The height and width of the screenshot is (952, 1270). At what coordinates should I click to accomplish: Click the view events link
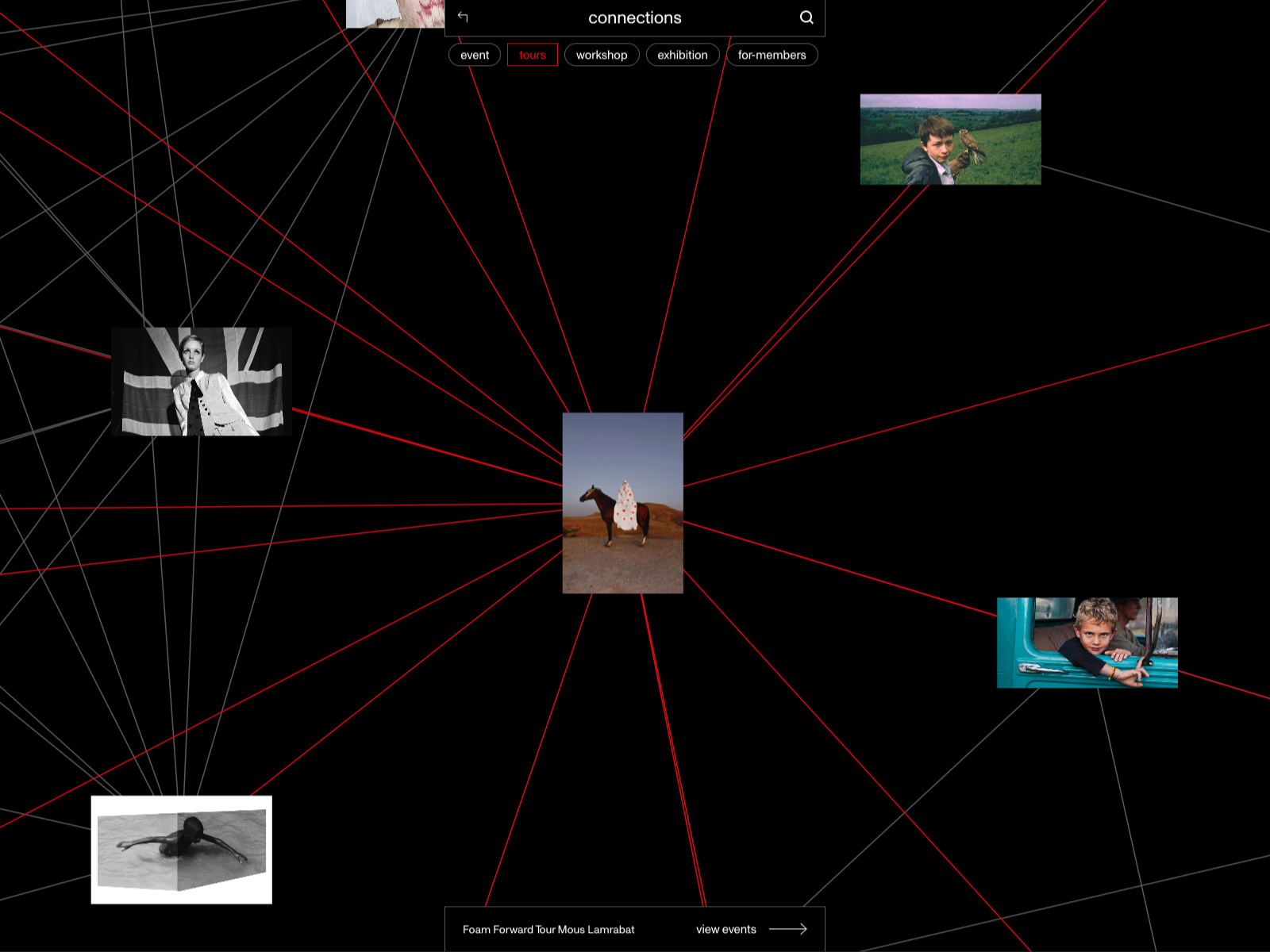(725, 929)
